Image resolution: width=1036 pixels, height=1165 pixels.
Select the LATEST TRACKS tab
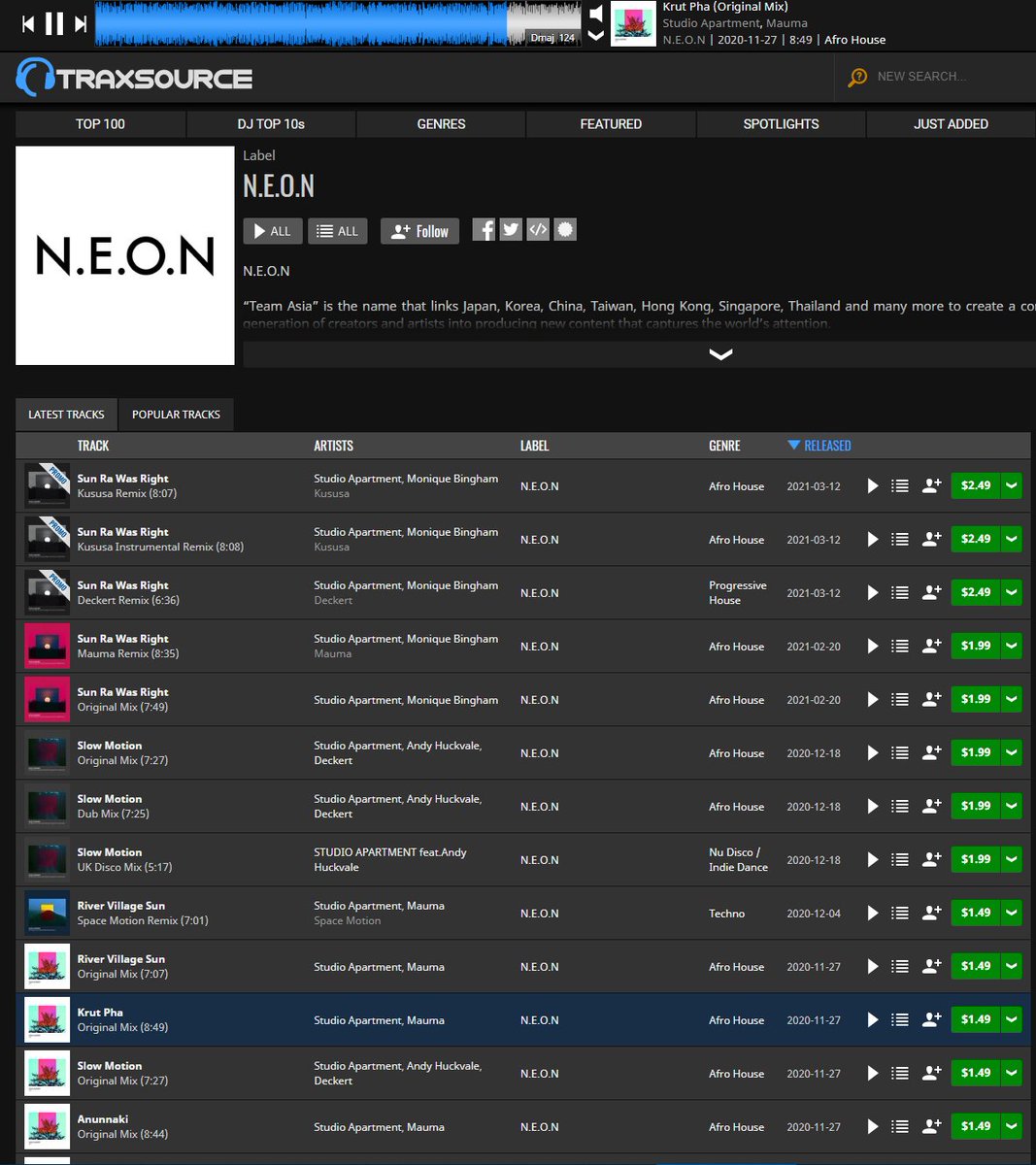click(66, 415)
